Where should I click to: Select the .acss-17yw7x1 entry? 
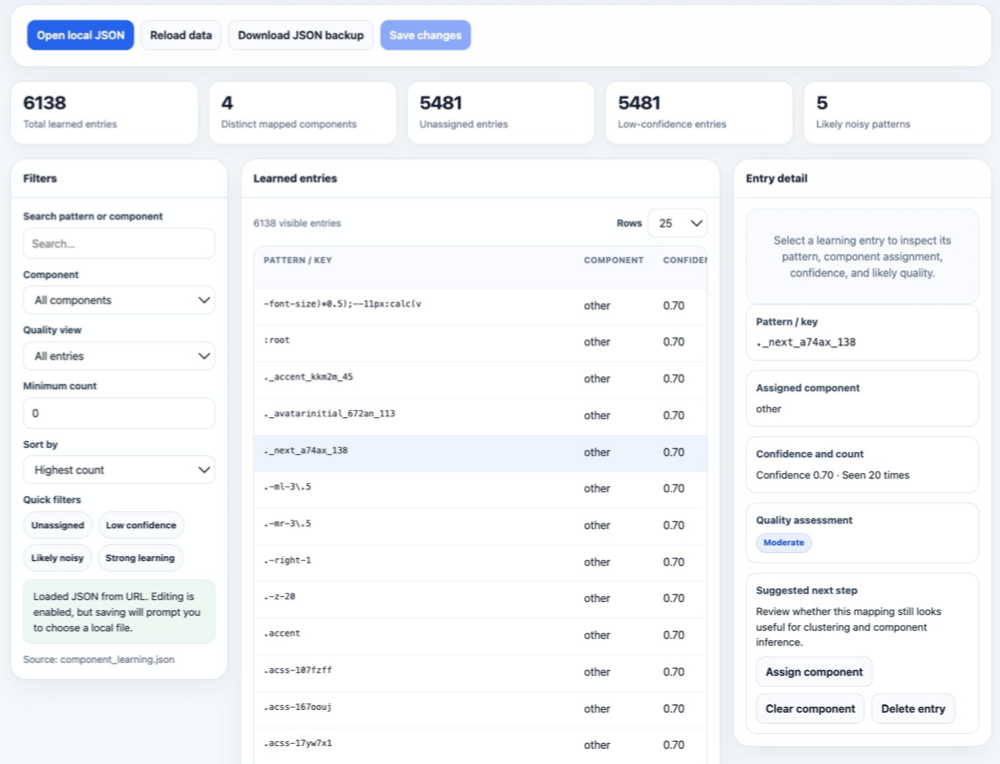coord(480,746)
